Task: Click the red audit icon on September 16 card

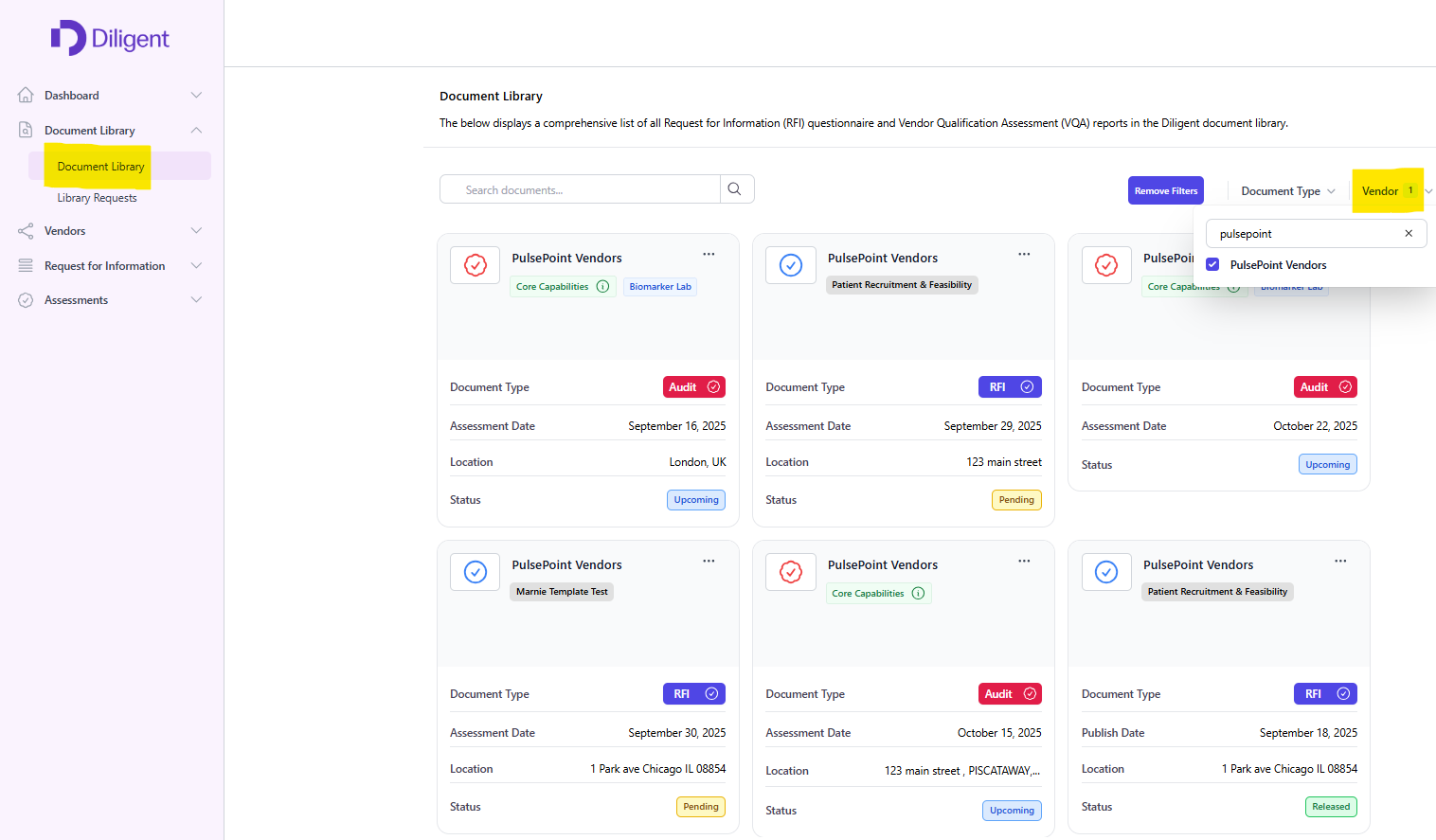Action: (476, 265)
